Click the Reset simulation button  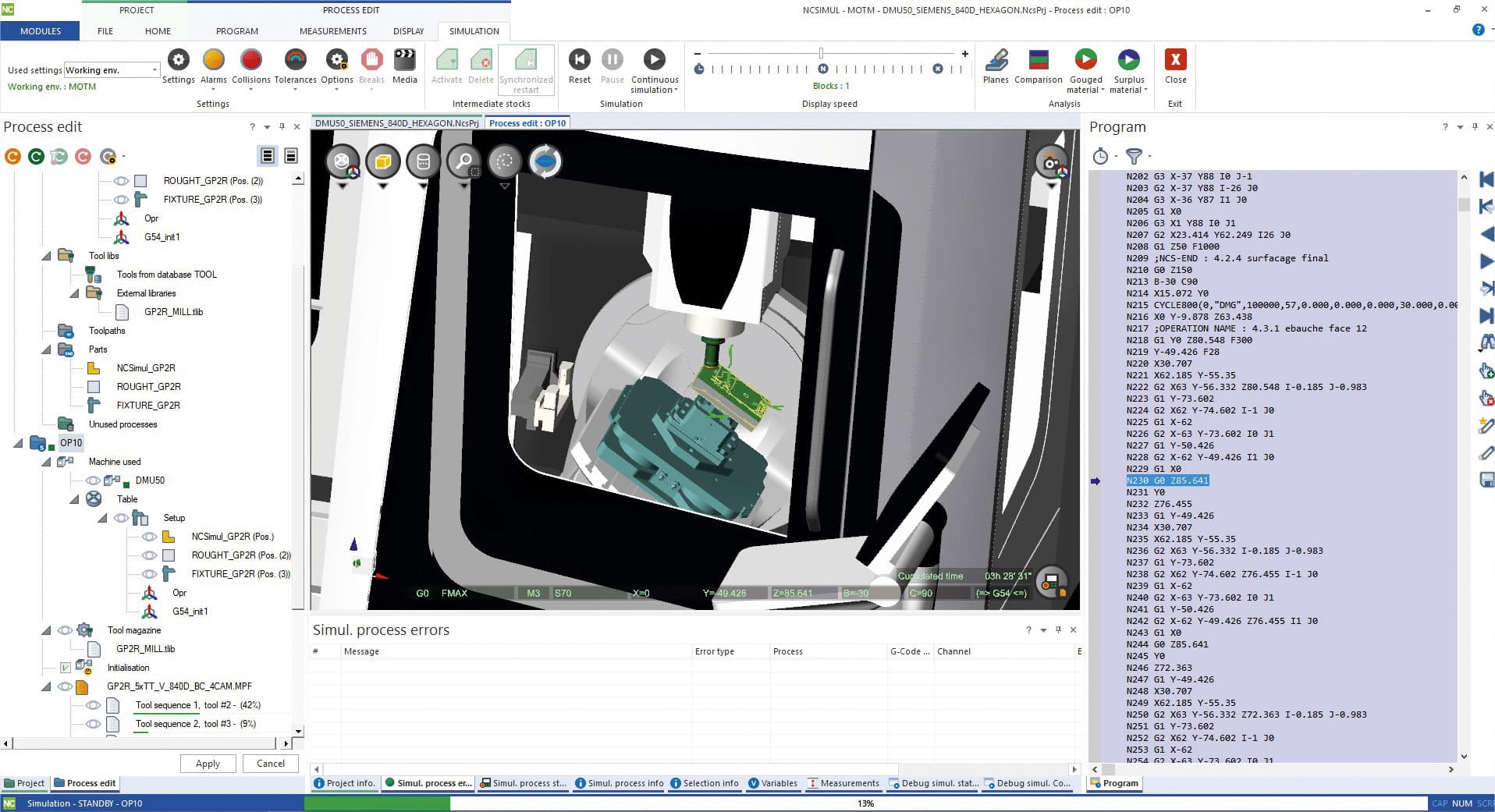(579, 60)
